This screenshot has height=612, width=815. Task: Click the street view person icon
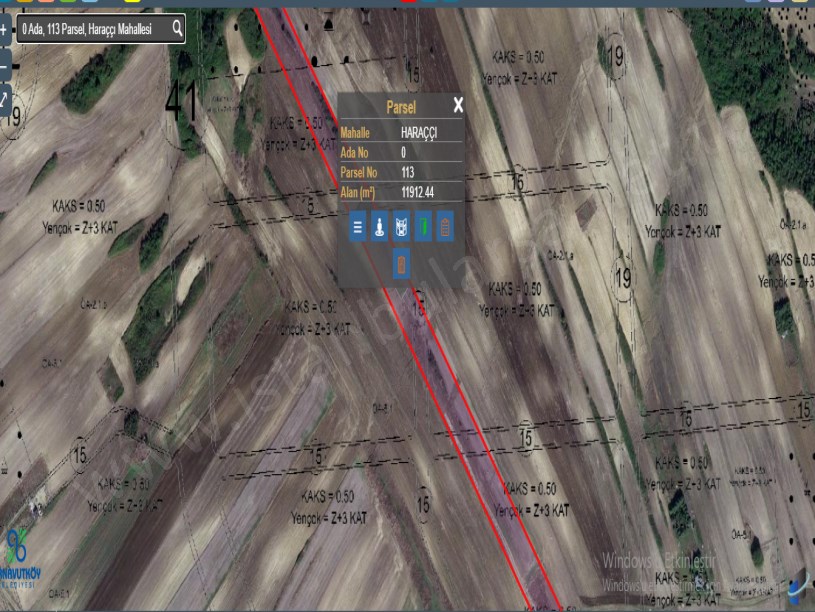pos(379,227)
